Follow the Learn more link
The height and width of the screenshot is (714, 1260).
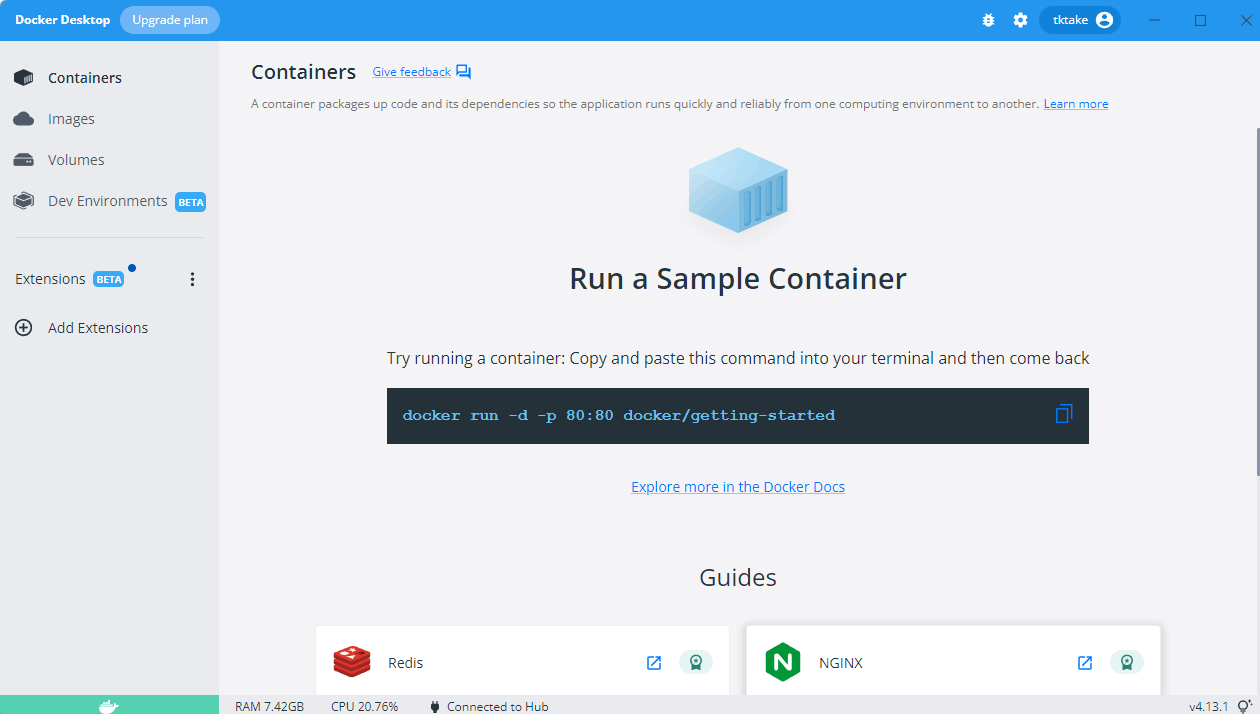click(x=1076, y=104)
